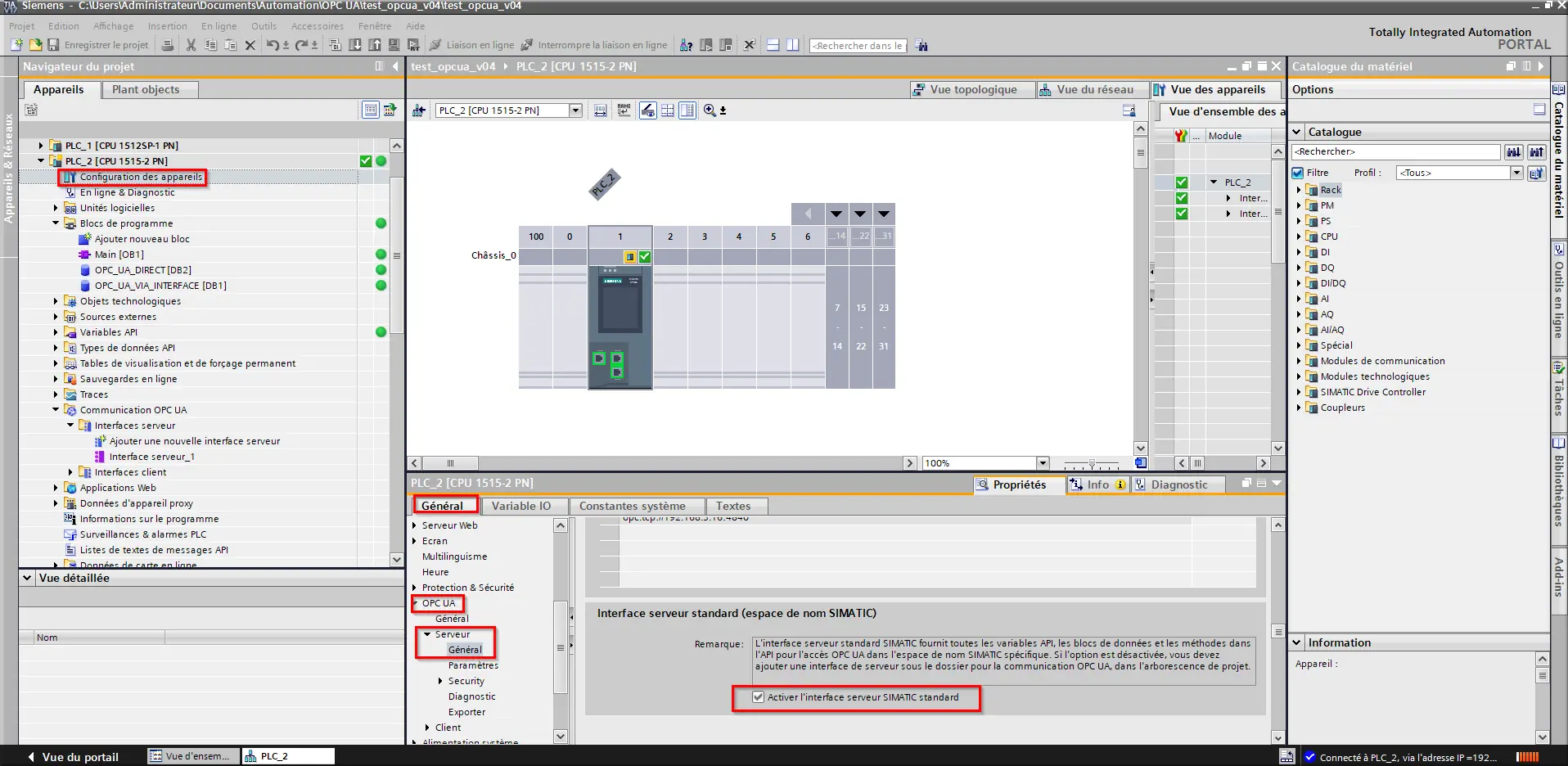Open the Diagnostic tab in the inspector
The height and width of the screenshot is (766, 1568).
(x=1178, y=484)
